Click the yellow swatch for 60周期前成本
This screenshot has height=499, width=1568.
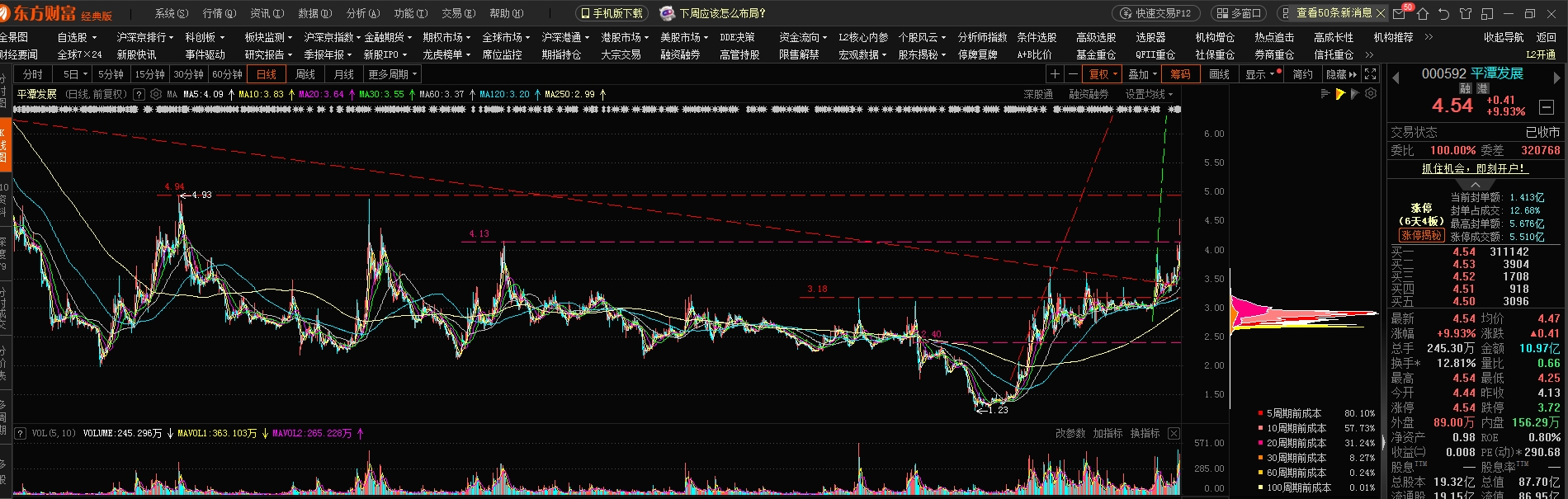1260,473
